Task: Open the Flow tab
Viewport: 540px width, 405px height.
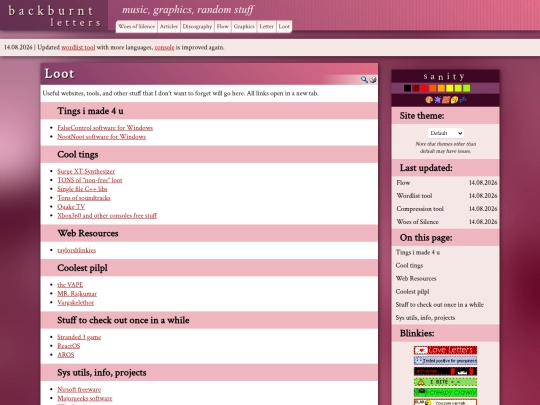Action: click(222, 27)
